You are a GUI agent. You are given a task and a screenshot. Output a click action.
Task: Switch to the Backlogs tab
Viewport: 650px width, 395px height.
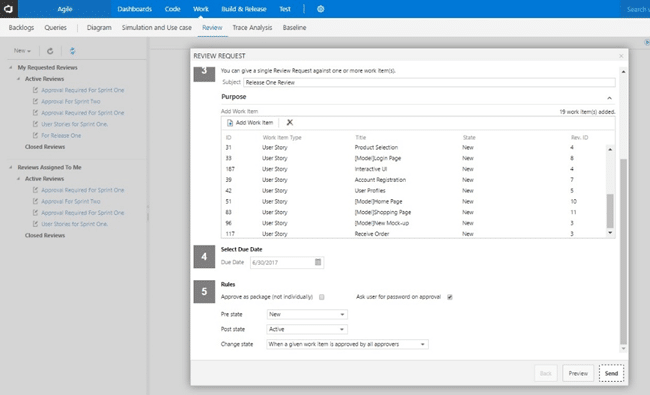coord(21,28)
